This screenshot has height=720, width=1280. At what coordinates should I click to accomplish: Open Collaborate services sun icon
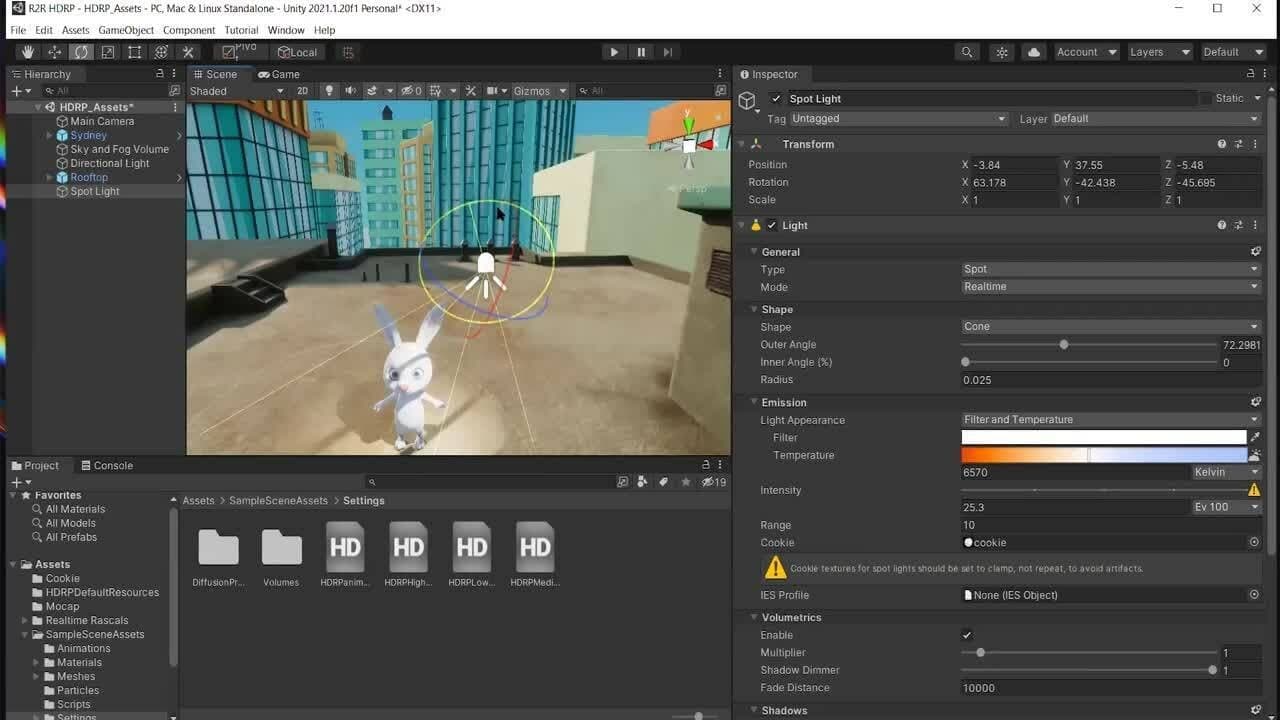1001,52
